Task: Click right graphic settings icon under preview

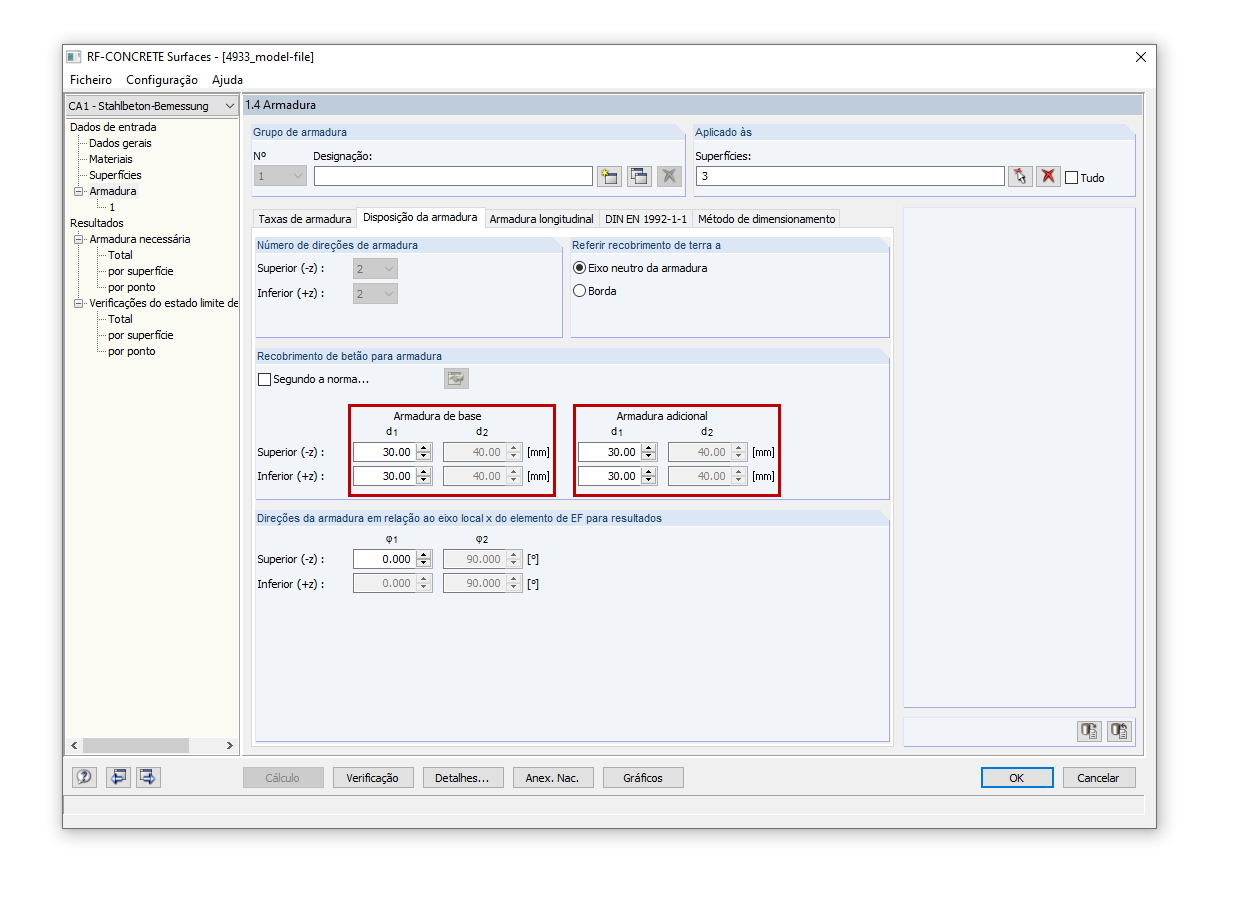Action: (1119, 731)
